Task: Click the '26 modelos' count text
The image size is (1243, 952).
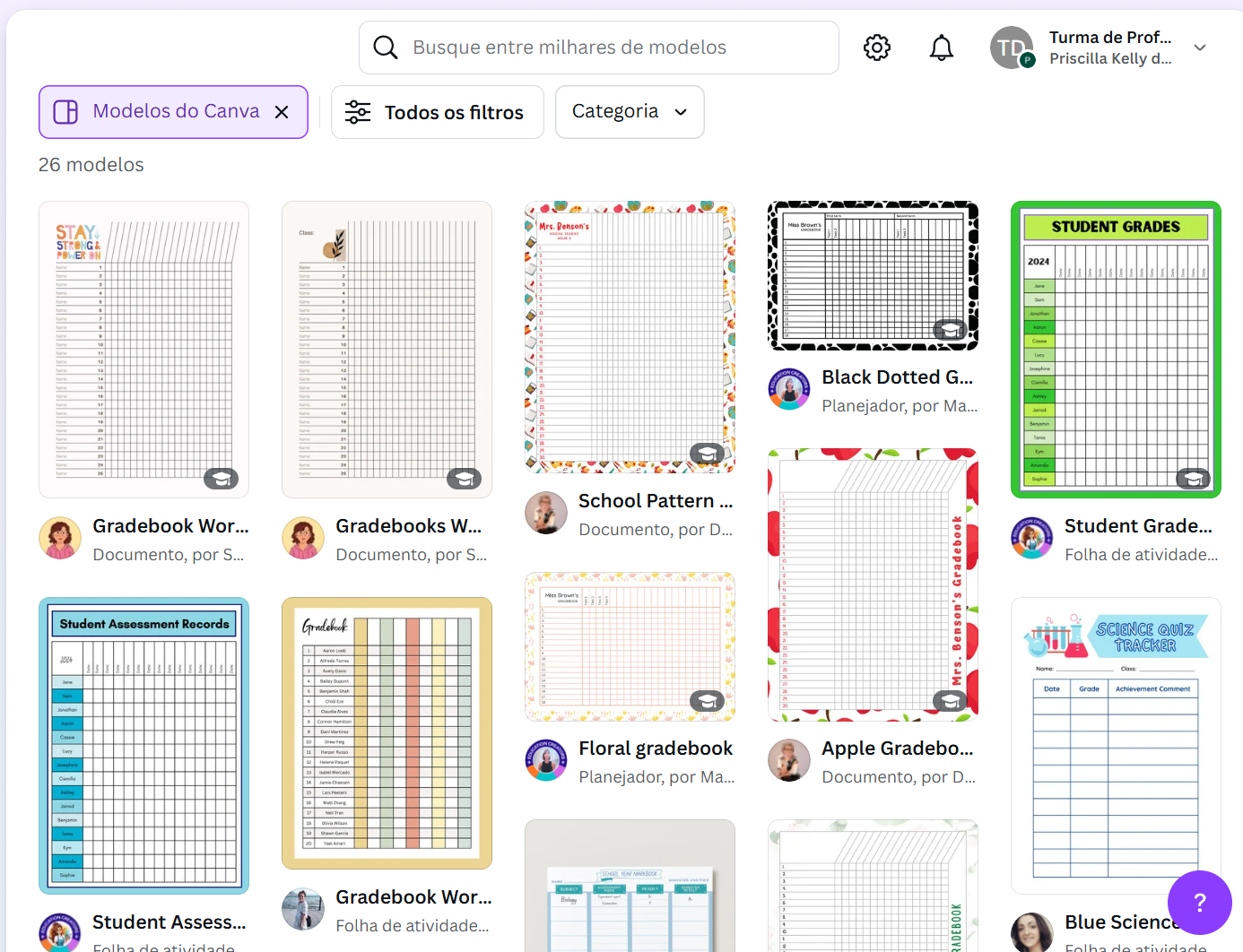Action: click(x=91, y=165)
